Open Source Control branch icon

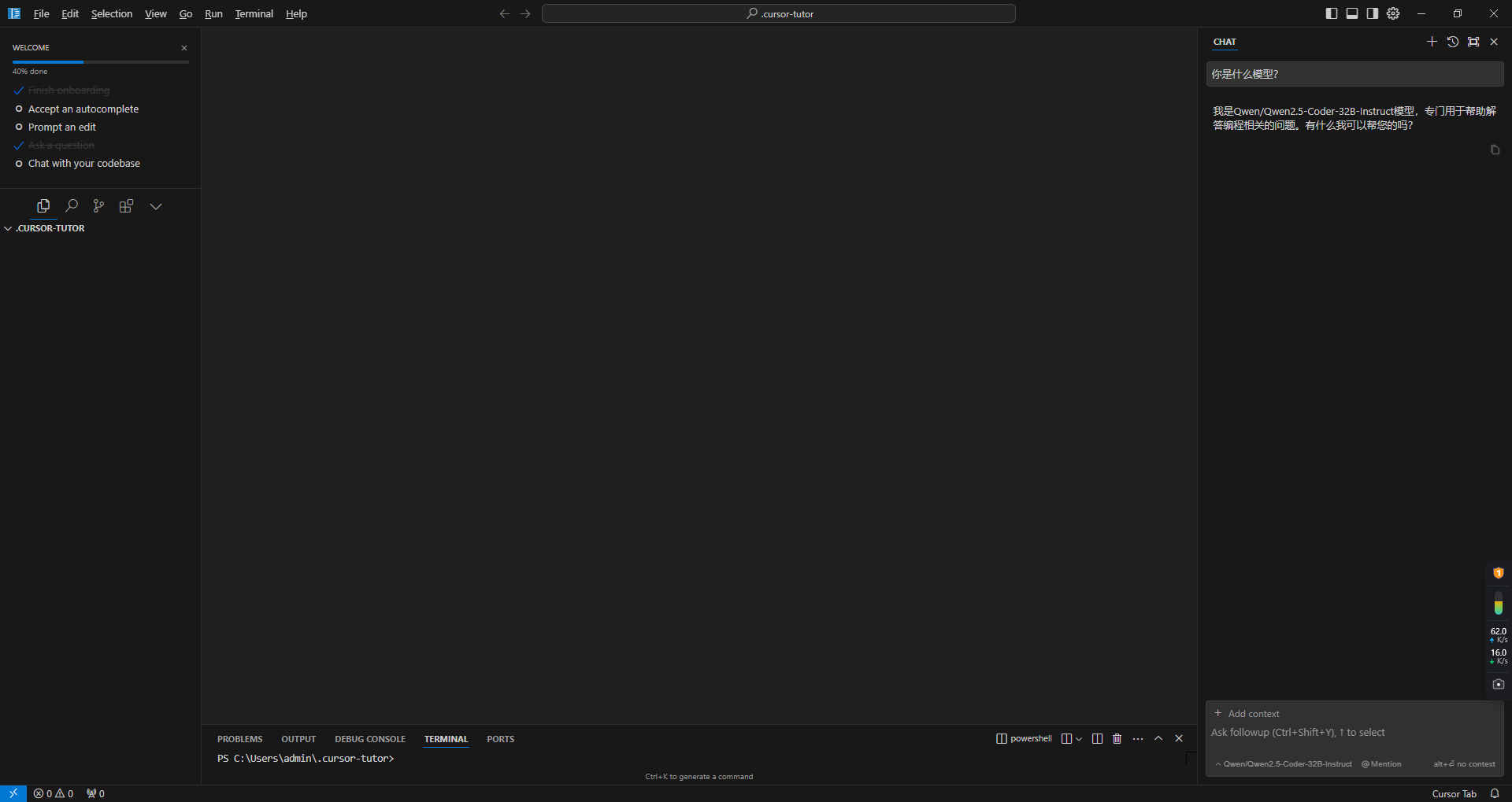(98, 206)
